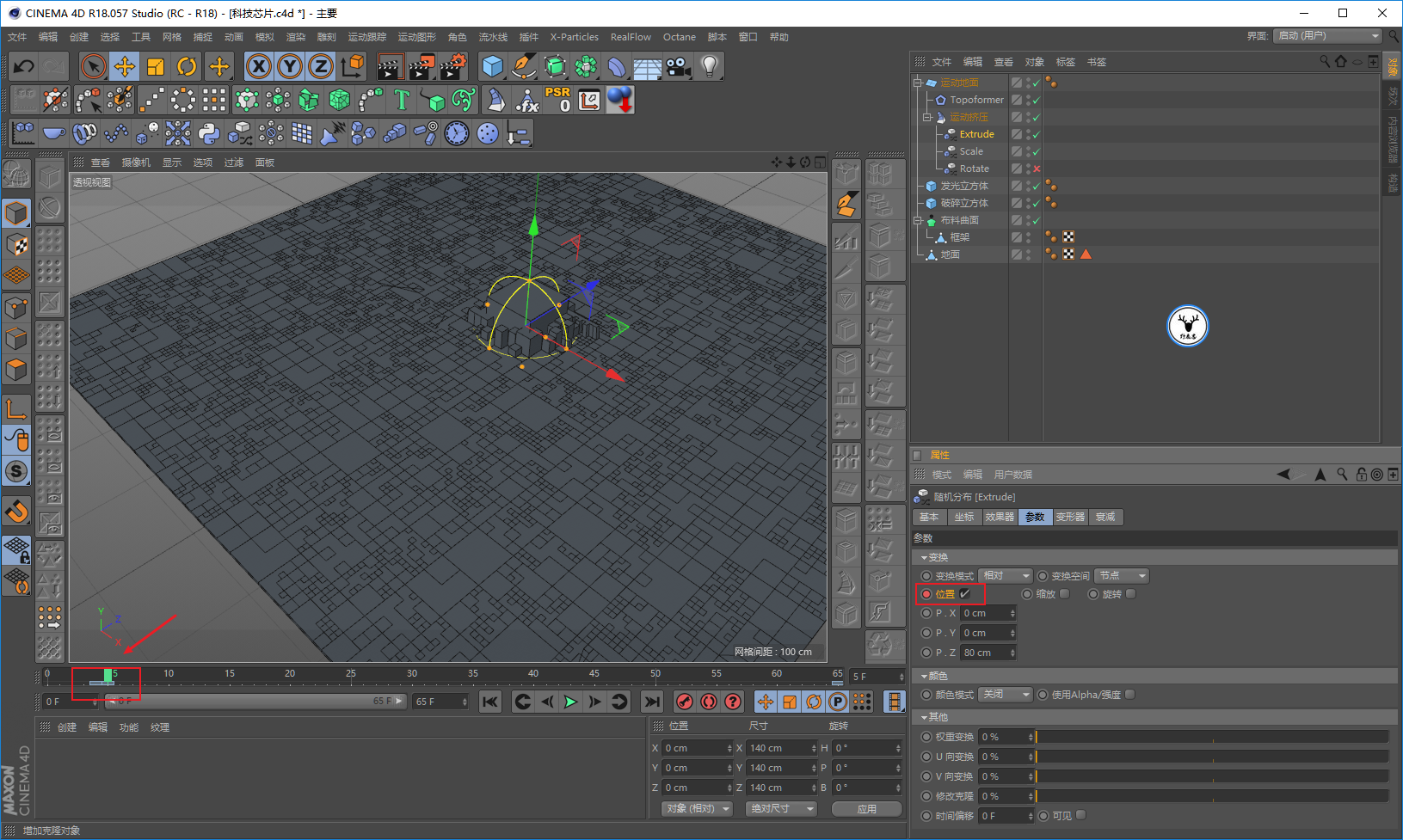The image size is (1403, 840).
Task: Click the P . Z 80 cm field
Action: coord(988,653)
